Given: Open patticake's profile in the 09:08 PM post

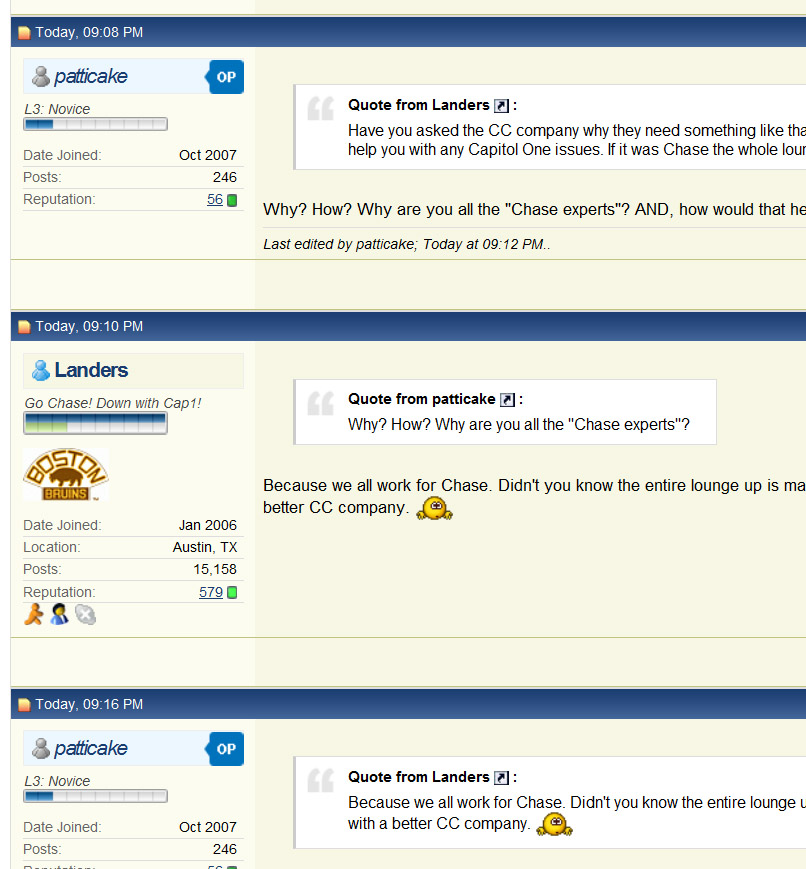Looking at the screenshot, I should (91, 76).
